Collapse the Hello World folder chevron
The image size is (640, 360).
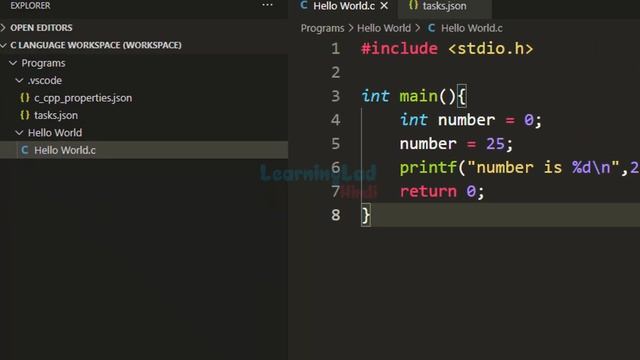pos(19,133)
